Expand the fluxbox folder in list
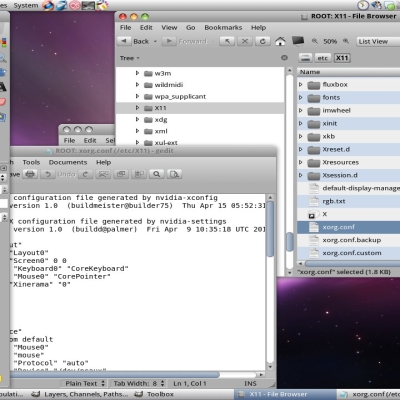The image size is (400, 400). coord(301,85)
